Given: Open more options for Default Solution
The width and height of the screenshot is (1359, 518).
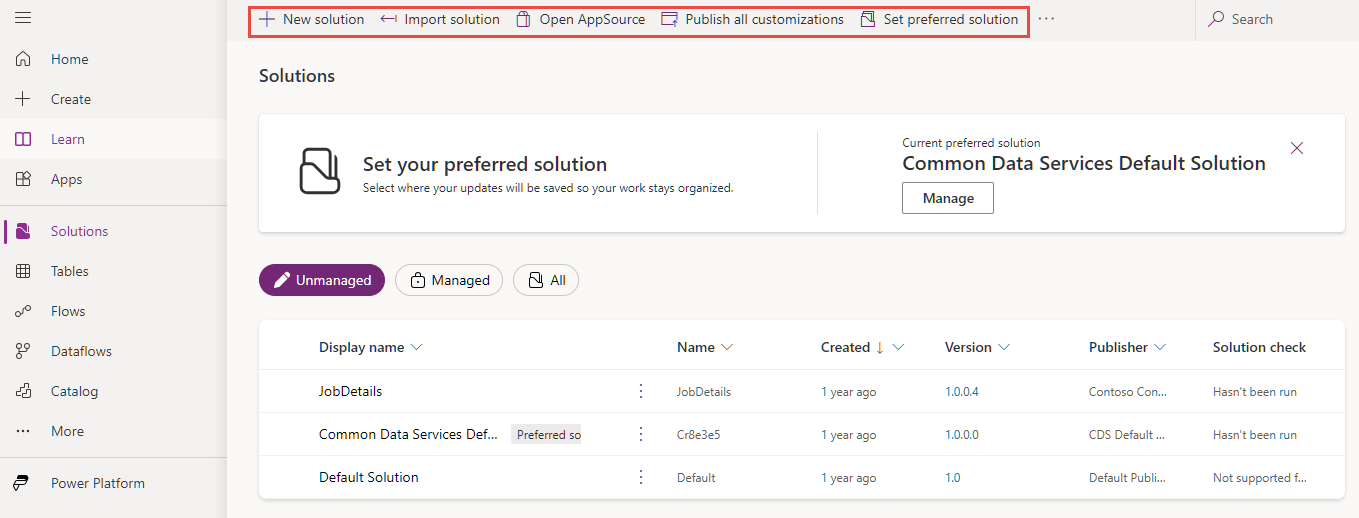Looking at the screenshot, I should [641, 477].
